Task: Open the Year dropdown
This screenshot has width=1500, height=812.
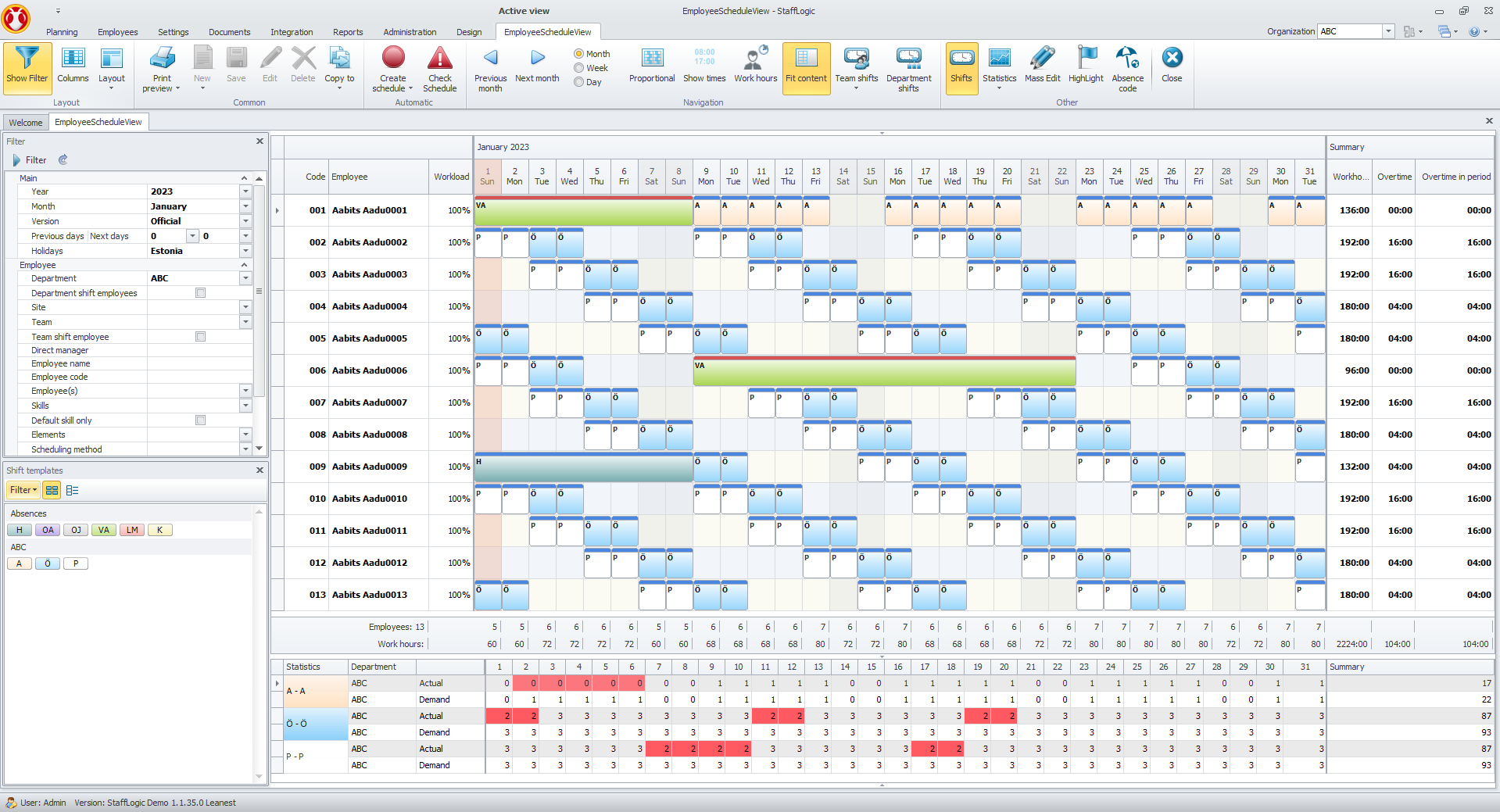Action: coord(245,191)
